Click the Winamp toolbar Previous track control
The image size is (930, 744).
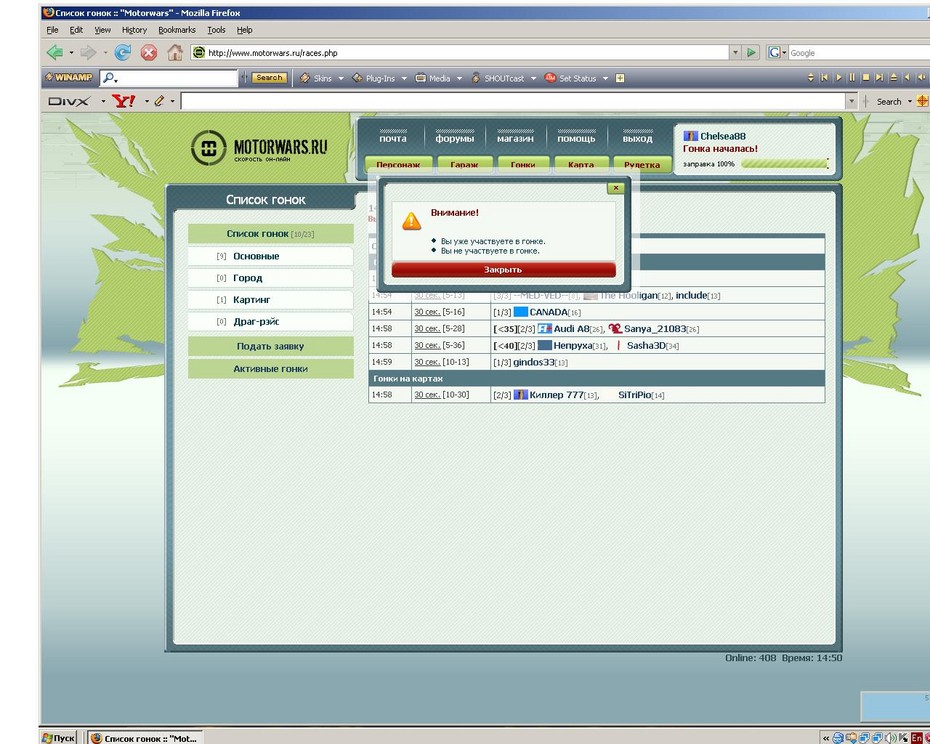[824, 77]
